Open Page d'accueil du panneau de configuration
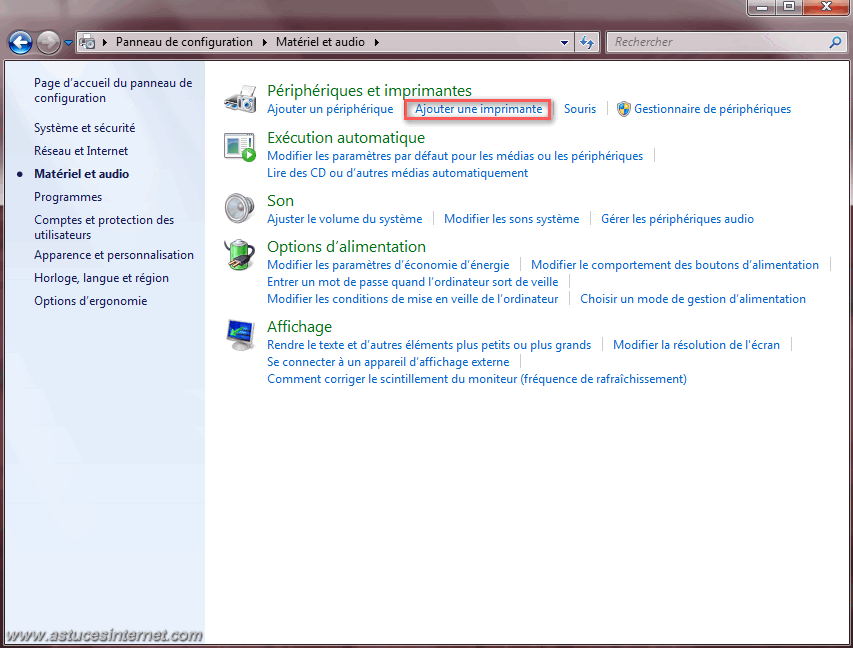 point(113,90)
